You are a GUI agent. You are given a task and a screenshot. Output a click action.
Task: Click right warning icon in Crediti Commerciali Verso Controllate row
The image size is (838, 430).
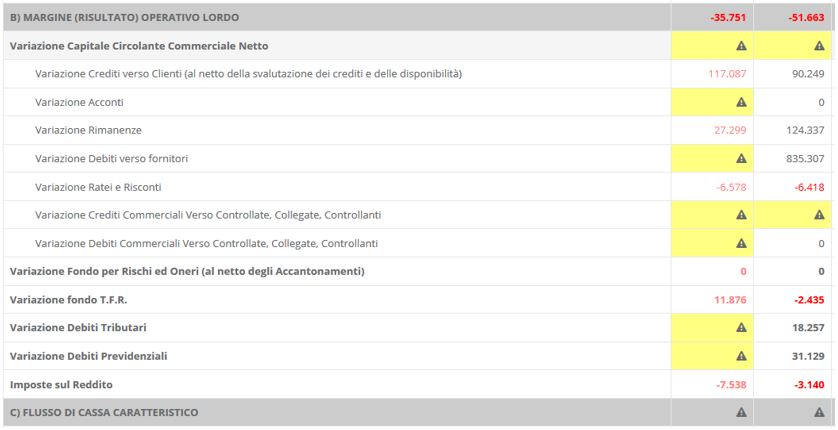[x=819, y=215]
